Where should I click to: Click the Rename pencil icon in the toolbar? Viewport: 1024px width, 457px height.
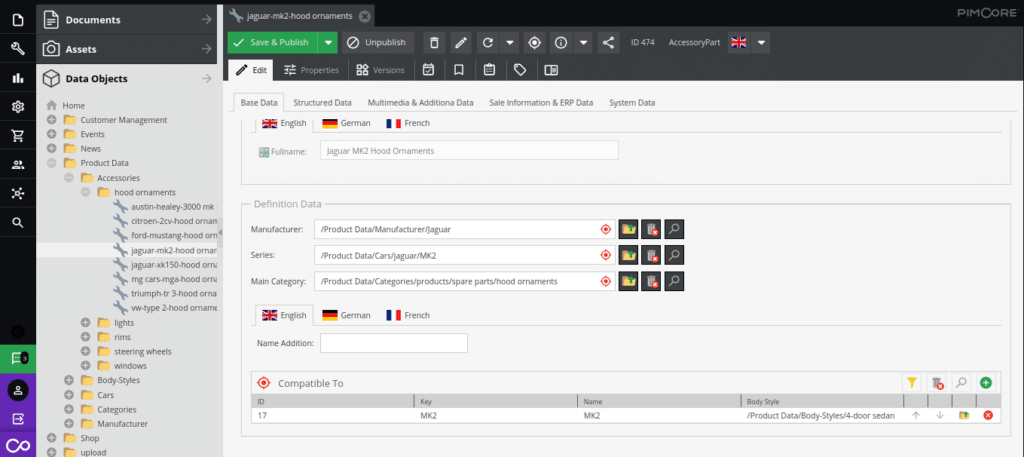point(461,42)
